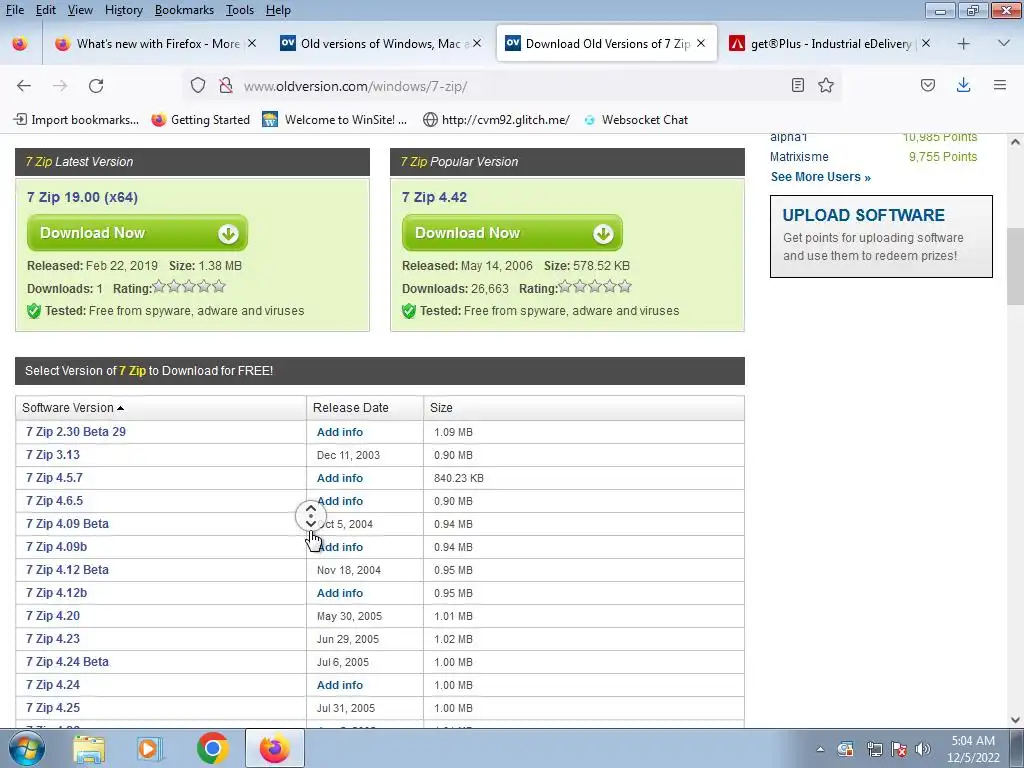1024x768 pixels.
Task: Open the Help menu
Action: pos(278,10)
